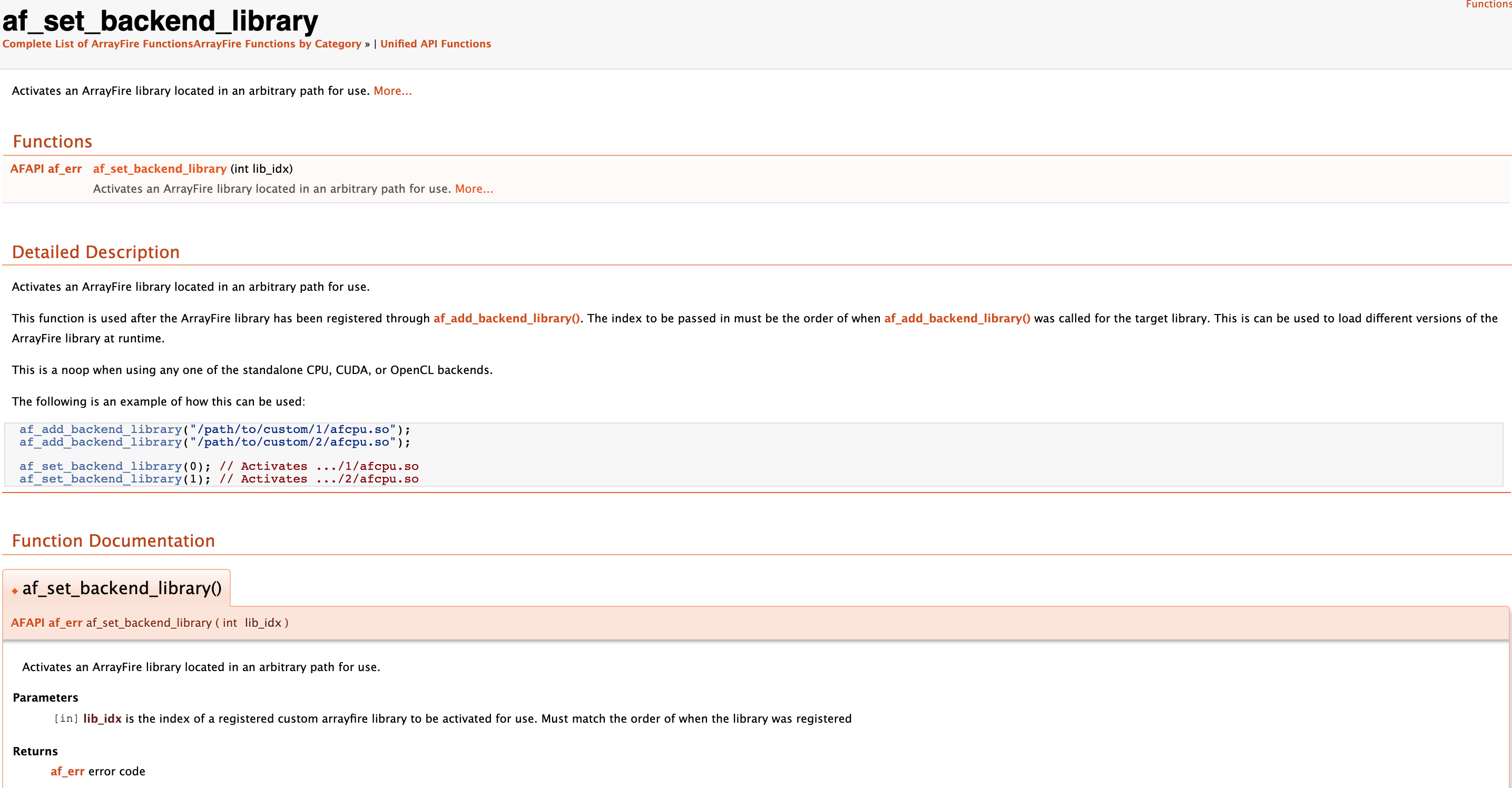
Task: Click af_err in the function signature box
Action: [65, 623]
